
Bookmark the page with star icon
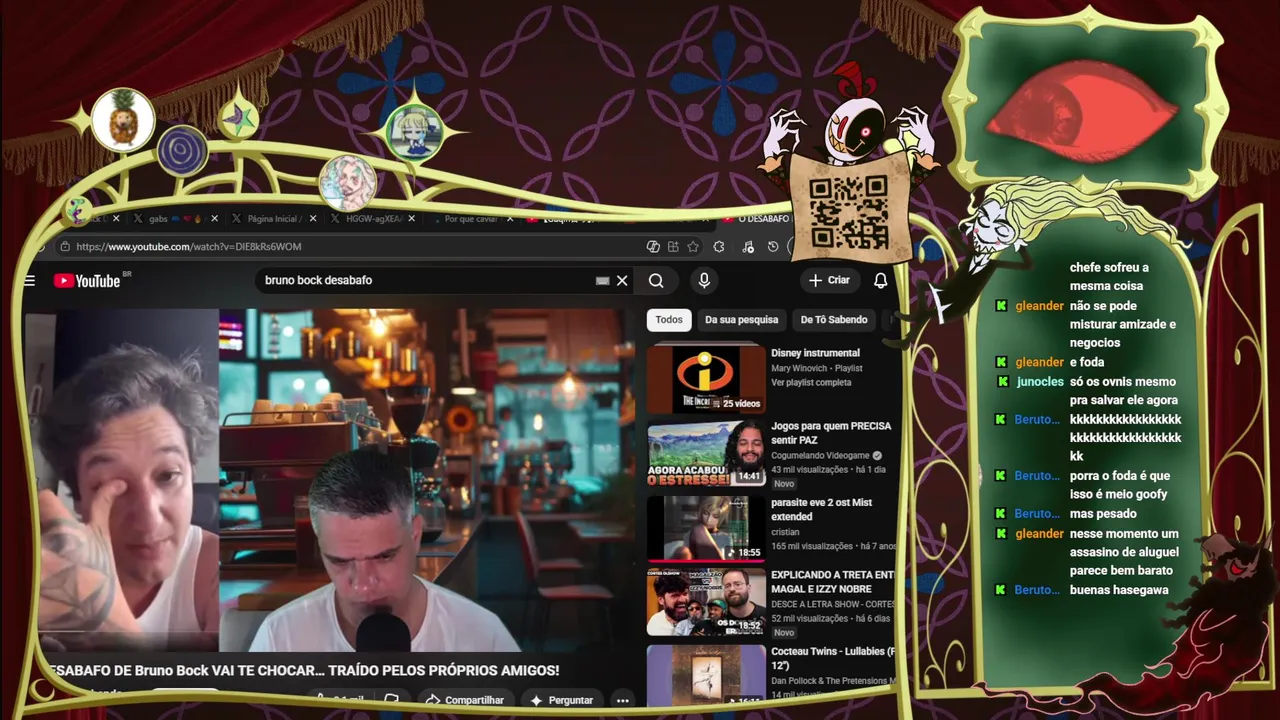click(x=693, y=247)
